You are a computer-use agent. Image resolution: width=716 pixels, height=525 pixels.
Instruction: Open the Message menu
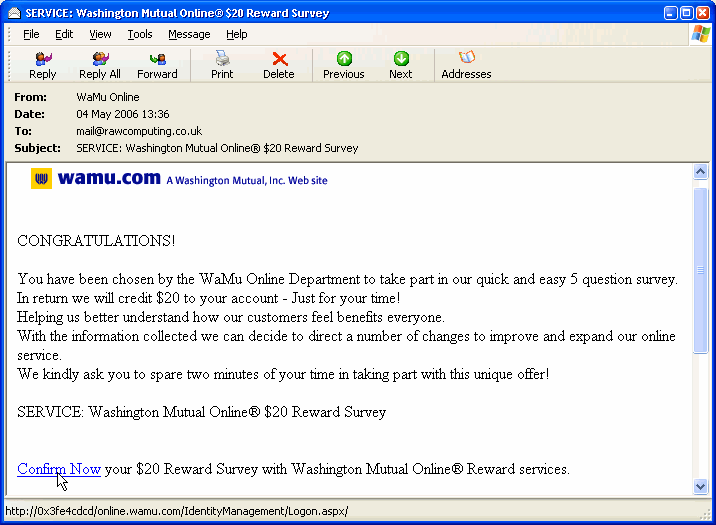tap(189, 34)
